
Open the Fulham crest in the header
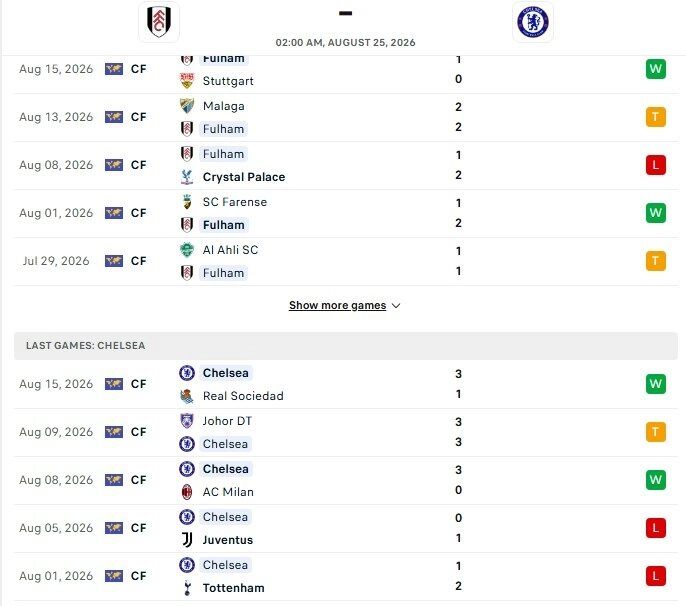[x=159, y=22]
